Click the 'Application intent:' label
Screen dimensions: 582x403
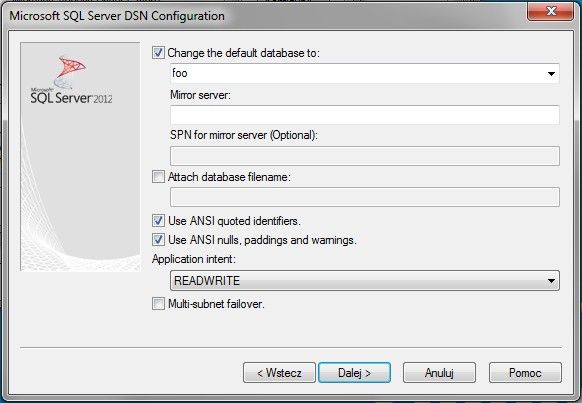pyautogui.click(x=194, y=259)
